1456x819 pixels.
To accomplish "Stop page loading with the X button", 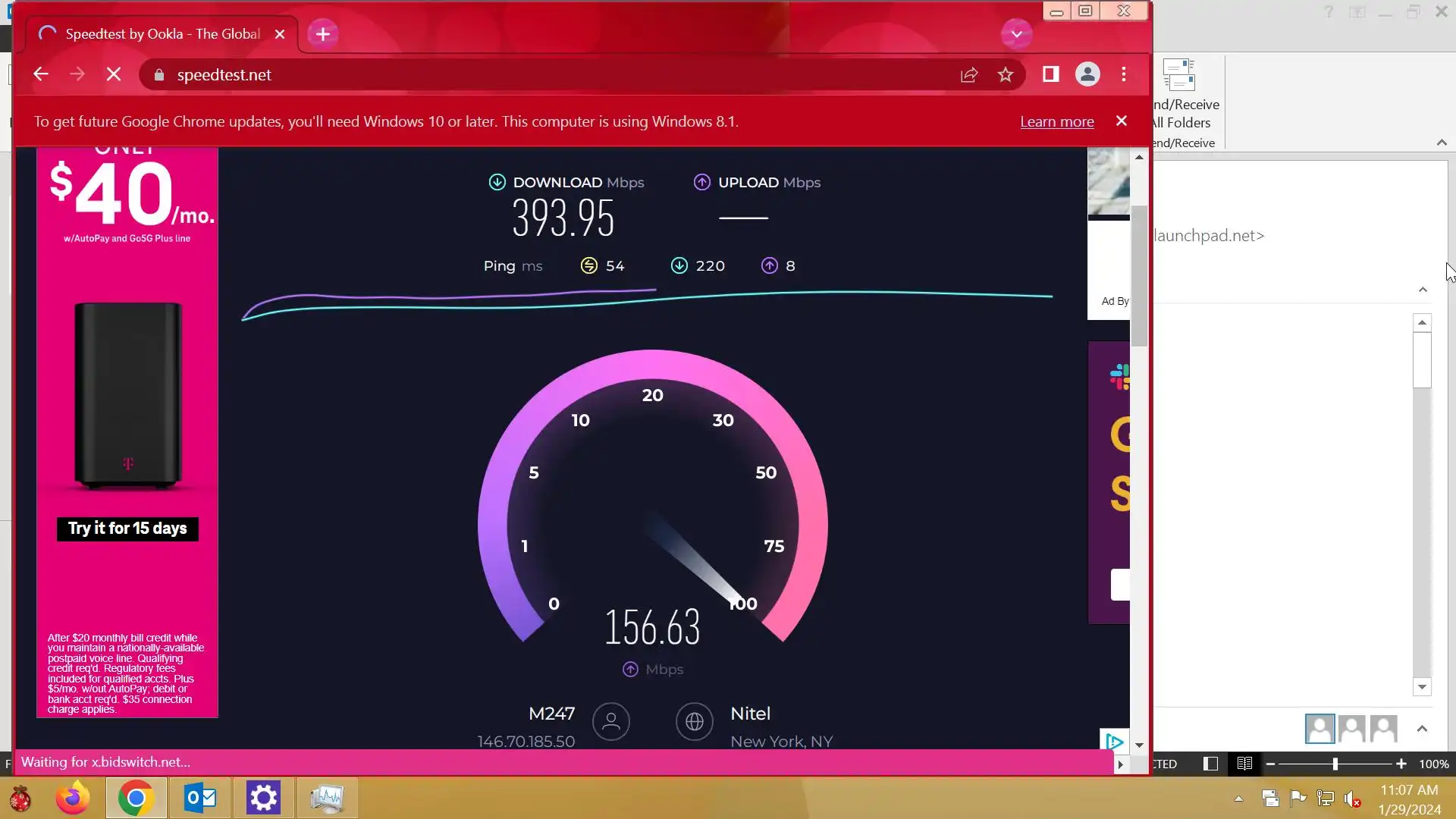I will 114,74.
